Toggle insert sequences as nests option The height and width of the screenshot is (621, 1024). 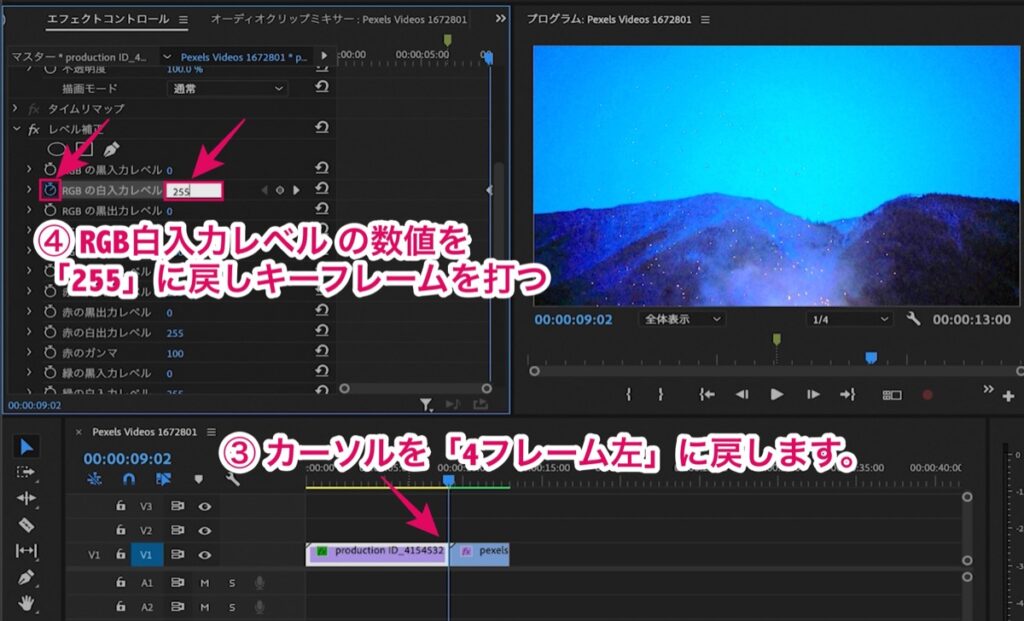point(95,479)
